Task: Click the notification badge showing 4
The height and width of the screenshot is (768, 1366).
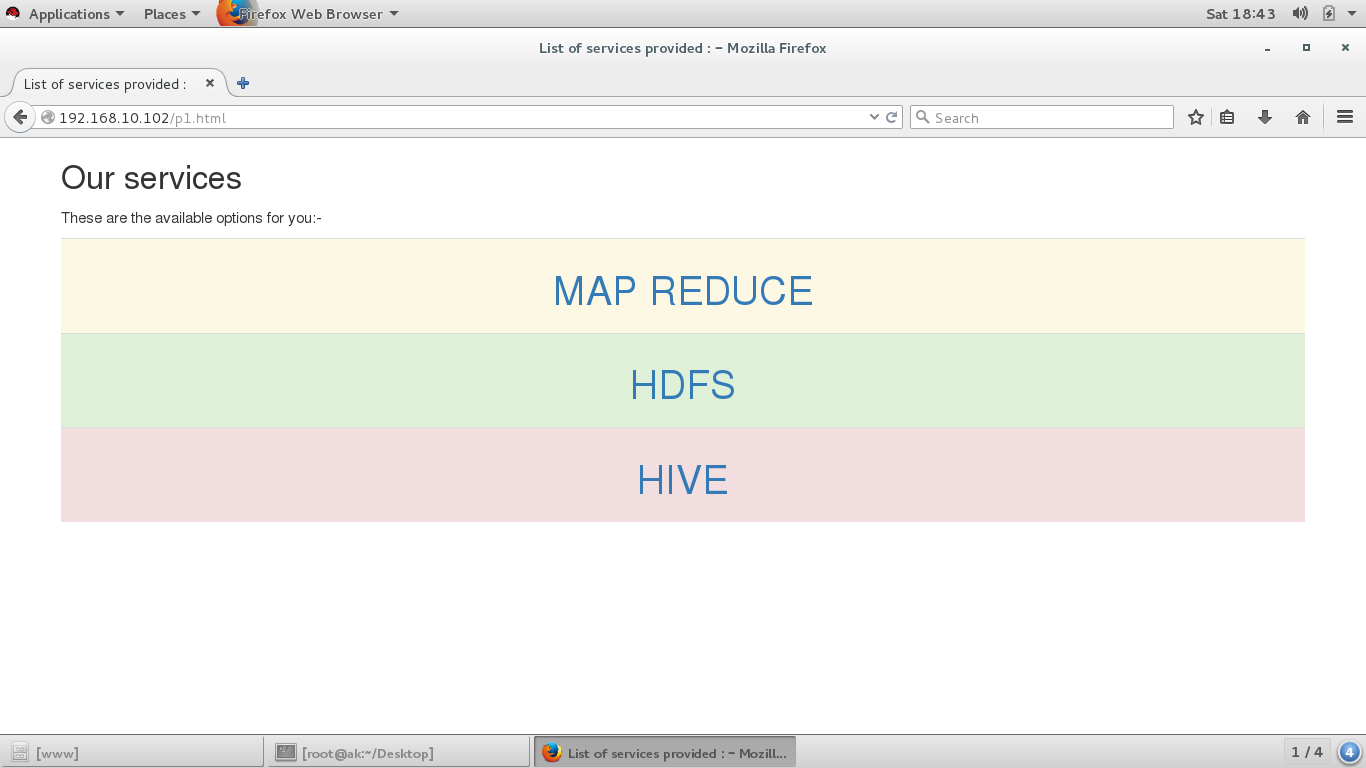Action: [x=1349, y=752]
